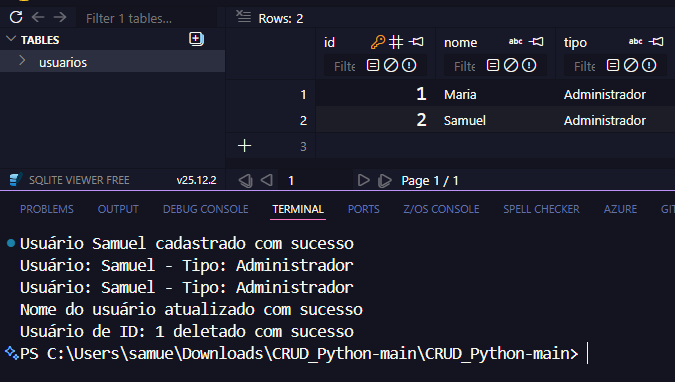675x382 pixels.
Task: Click the Filter tables search box
Action: [x=146, y=19]
